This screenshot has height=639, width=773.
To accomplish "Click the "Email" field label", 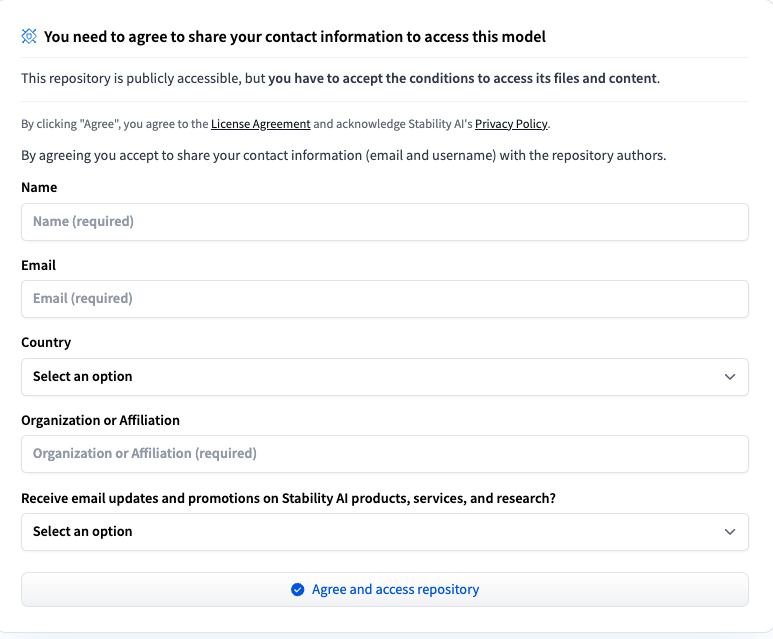I will pos(38,266).
